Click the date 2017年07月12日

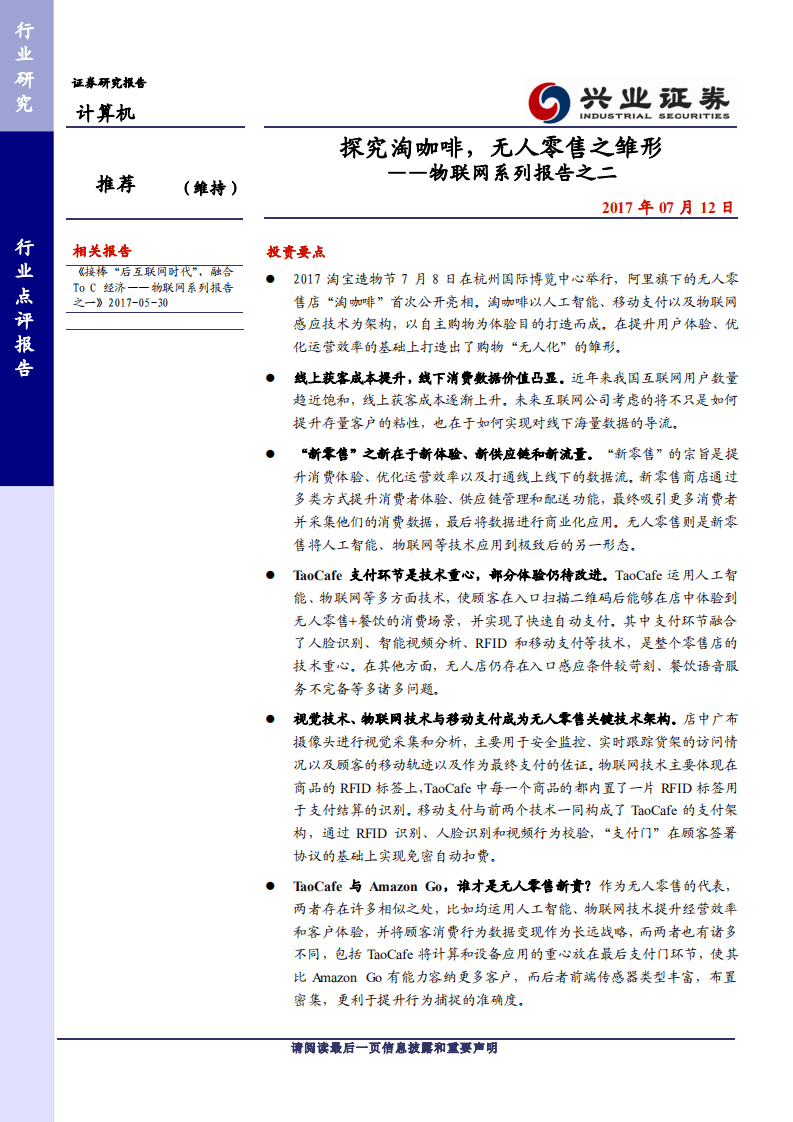click(668, 208)
